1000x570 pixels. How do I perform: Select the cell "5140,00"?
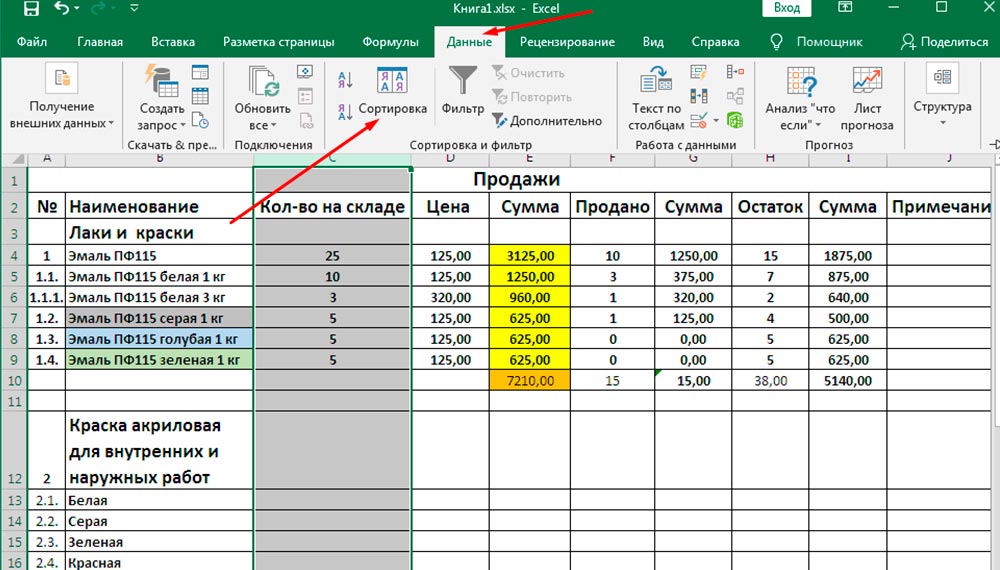pos(848,381)
